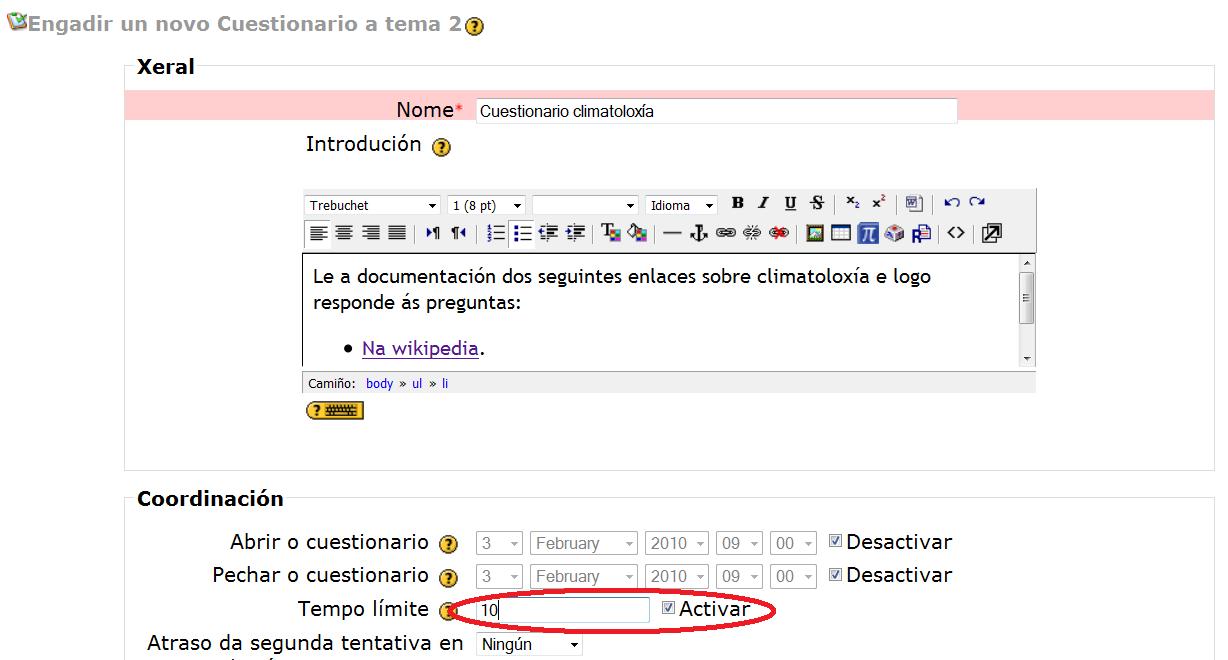The width and height of the screenshot is (1228, 660).
Task: Insert a table into the introduction
Action: (841, 233)
